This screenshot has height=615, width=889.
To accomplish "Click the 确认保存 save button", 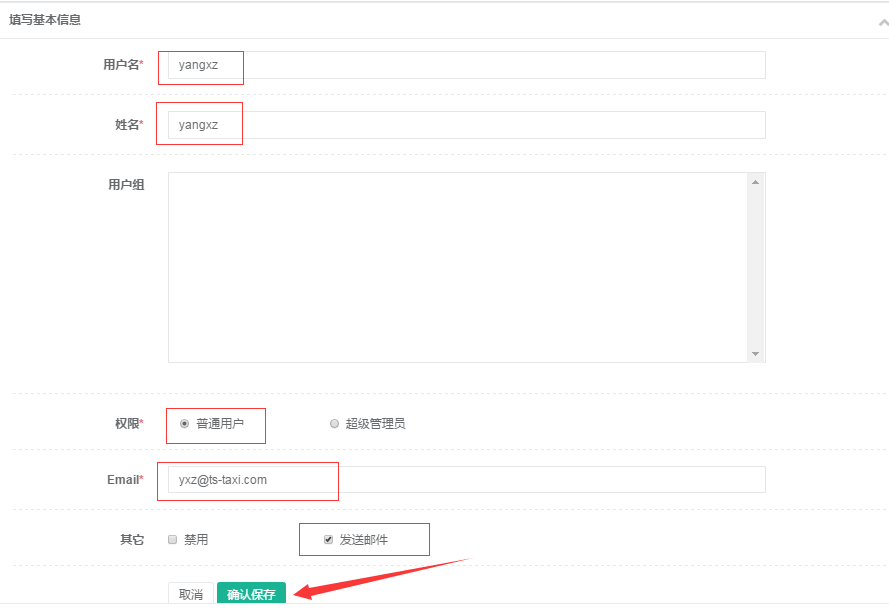I will pyautogui.click(x=251, y=593).
